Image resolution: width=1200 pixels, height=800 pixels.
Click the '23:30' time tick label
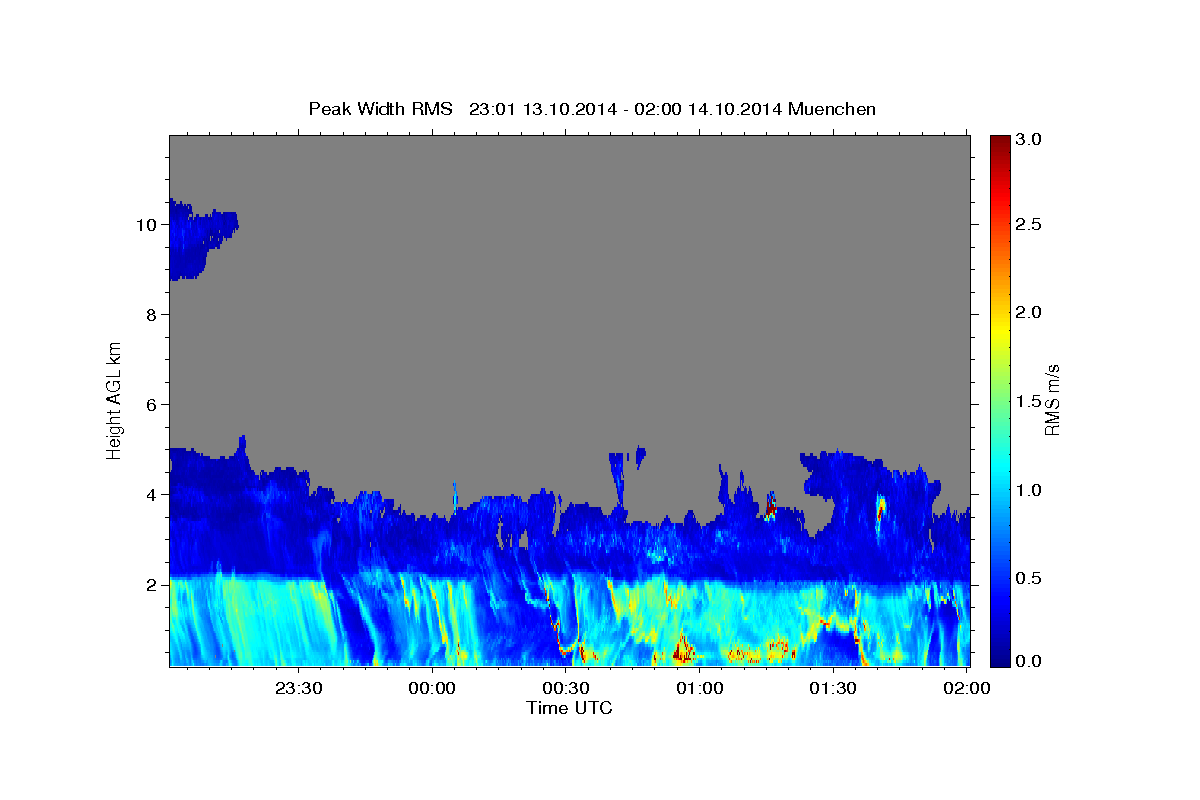[x=299, y=688]
